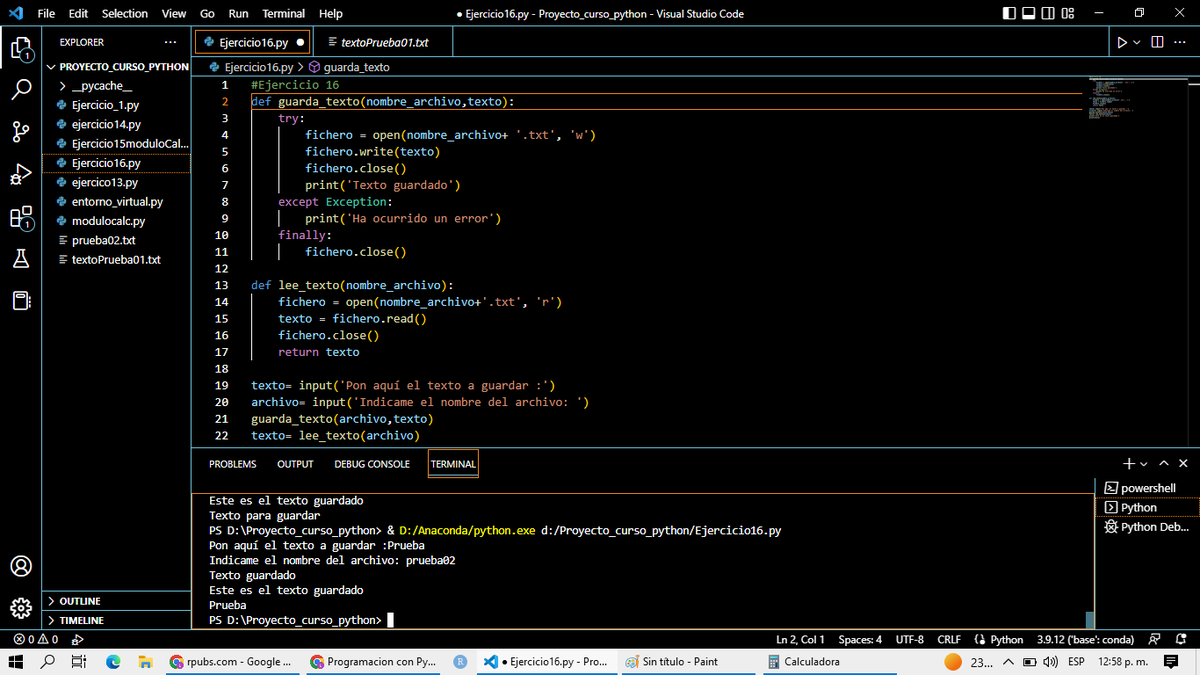1200x675 pixels.
Task: Open Manage settings gear icon
Action: click(21, 607)
